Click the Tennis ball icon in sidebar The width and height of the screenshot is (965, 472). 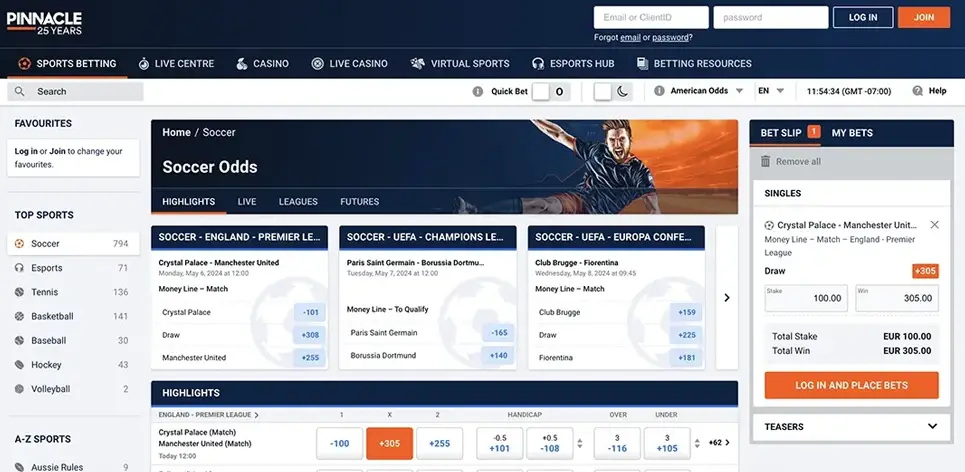click(20, 292)
